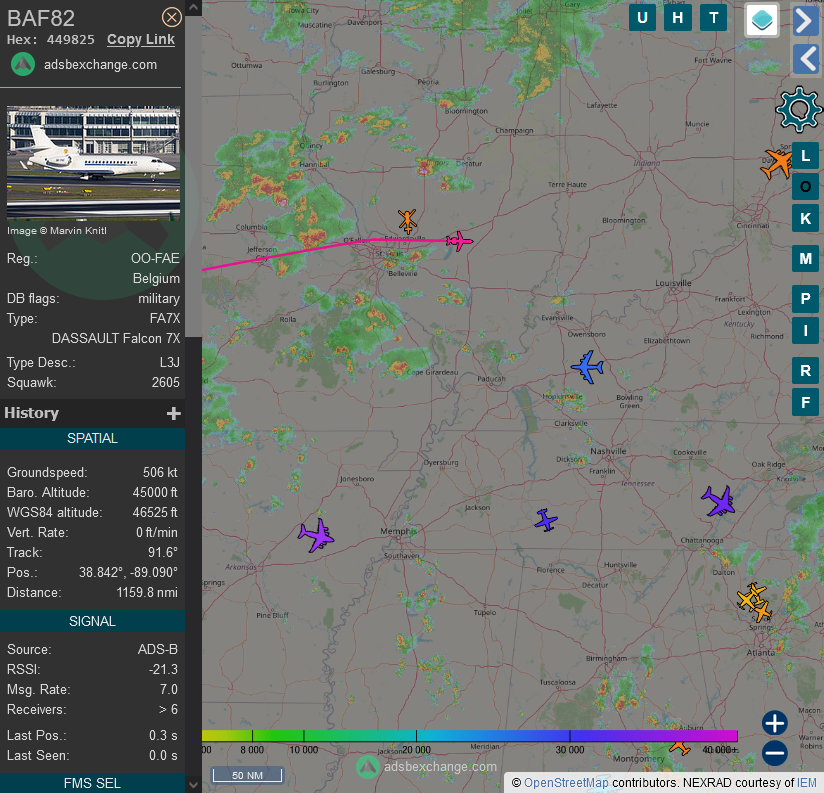Viewport: 824px width, 793px height.
Task: Click the SIGNAL section header
Action: (x=92, y=621)
